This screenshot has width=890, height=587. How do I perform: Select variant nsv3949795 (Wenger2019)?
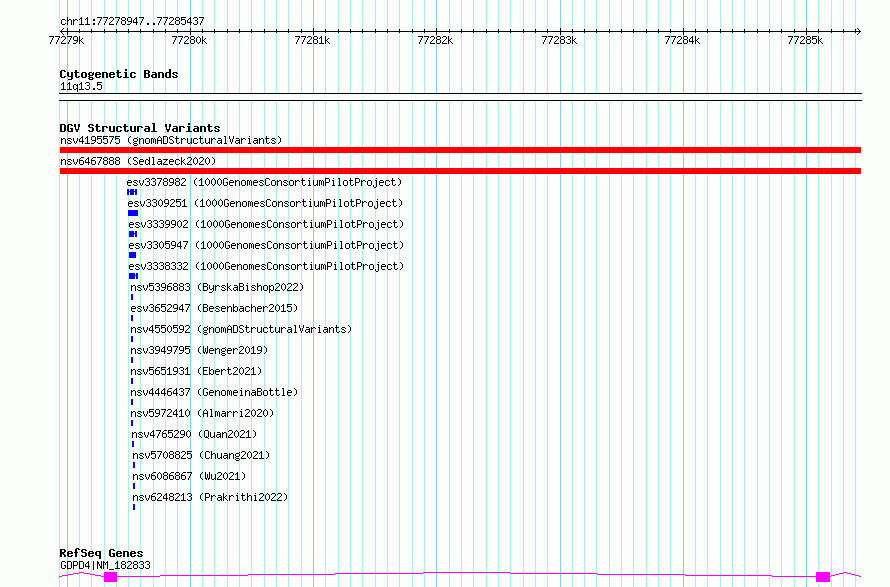click(x=199, y=350)
